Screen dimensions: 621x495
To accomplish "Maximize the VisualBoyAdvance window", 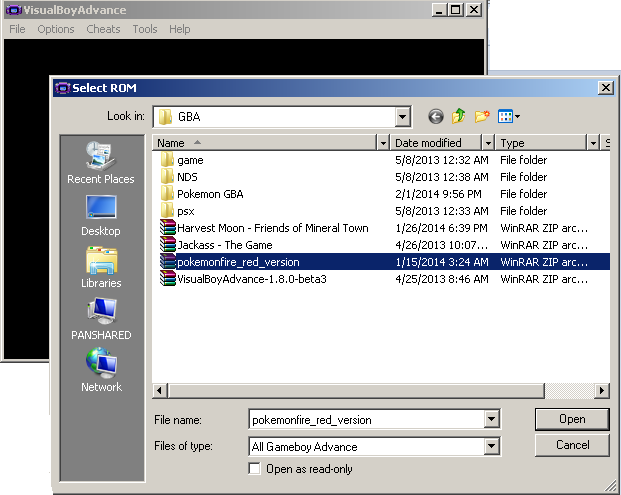I will (455, 10).
